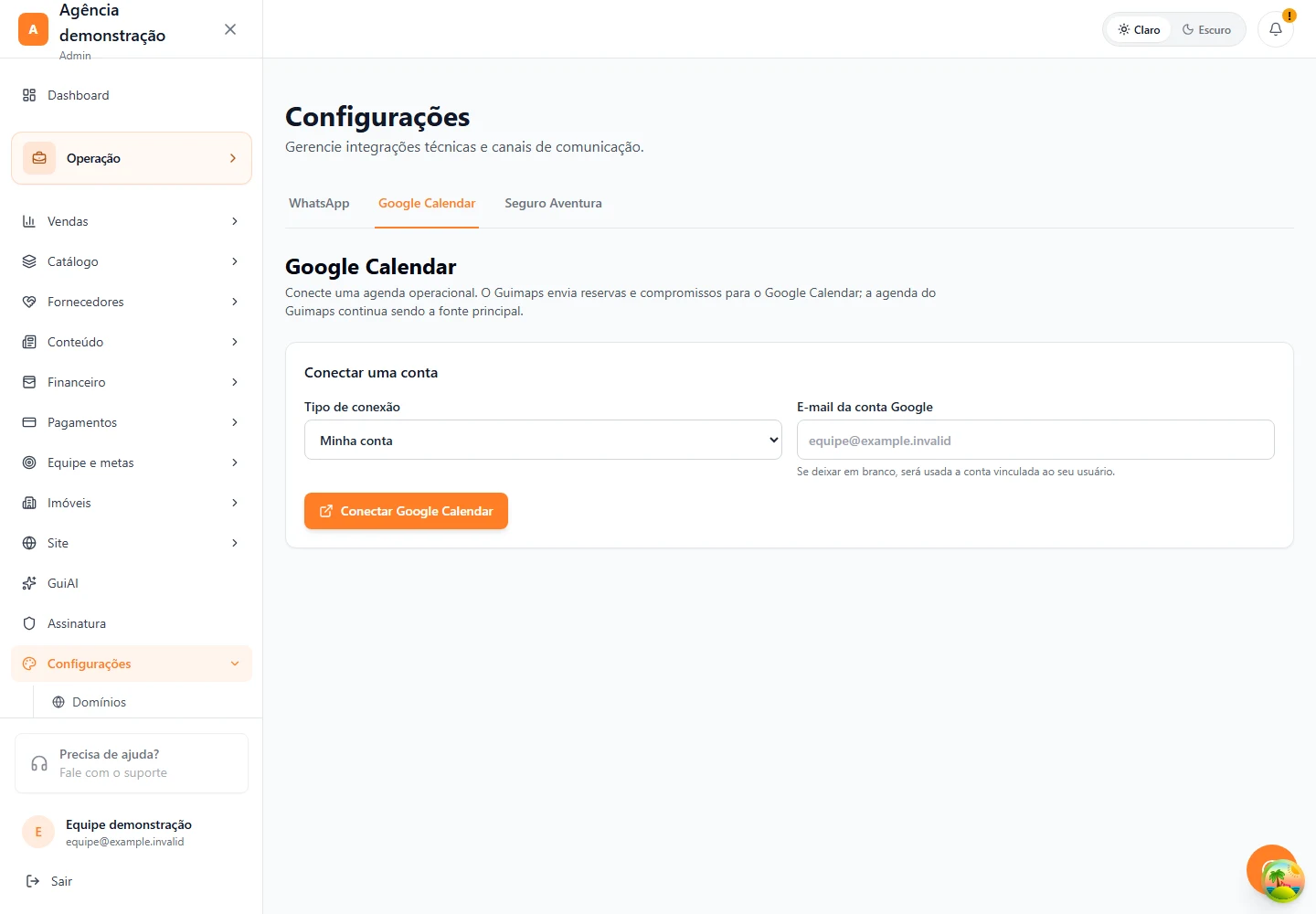Click the Vendas bar chart icon
This screenshot has height=914, width=1316.
click(29, 221)
